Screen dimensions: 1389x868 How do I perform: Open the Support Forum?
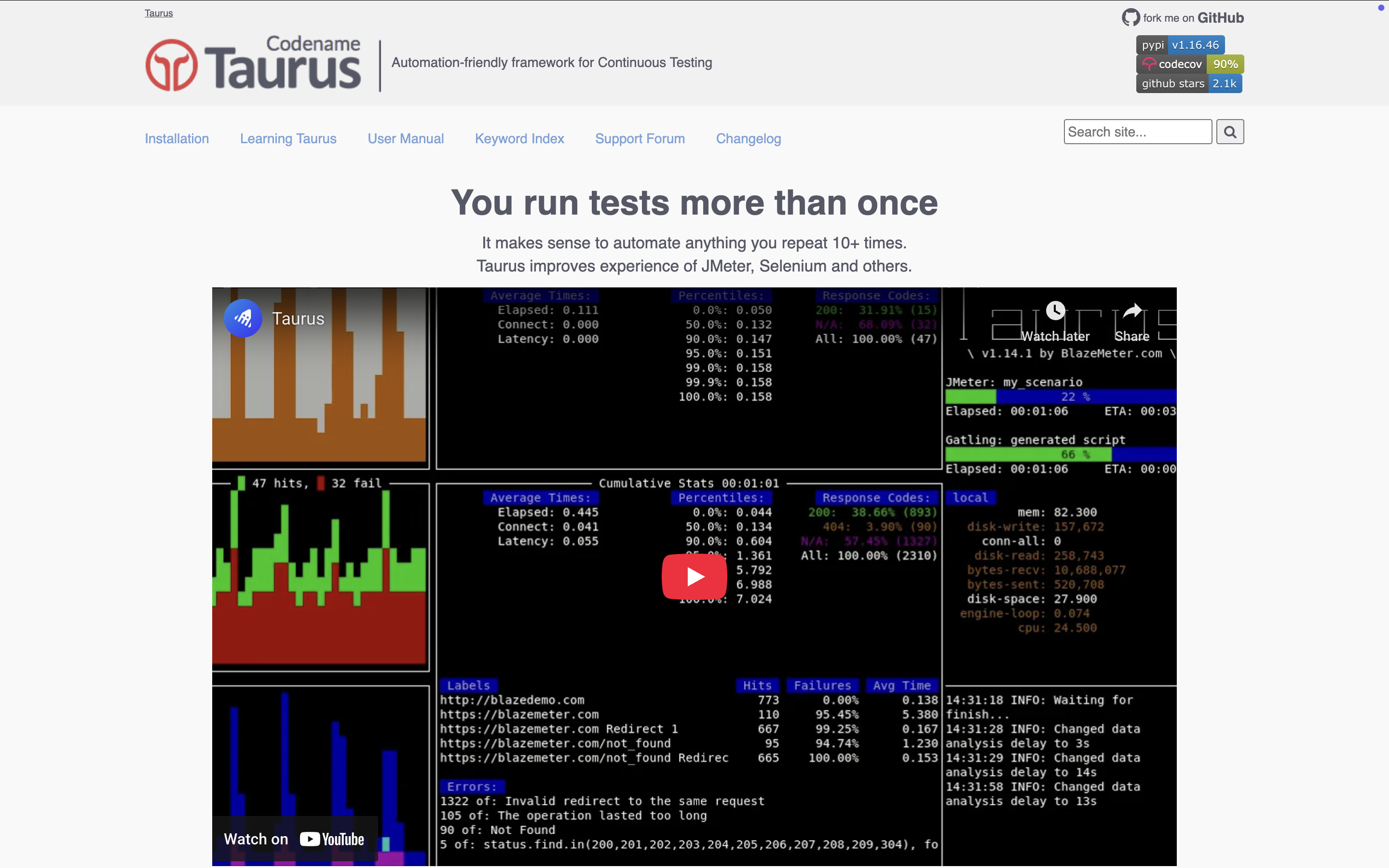click(x=640, y=138)
